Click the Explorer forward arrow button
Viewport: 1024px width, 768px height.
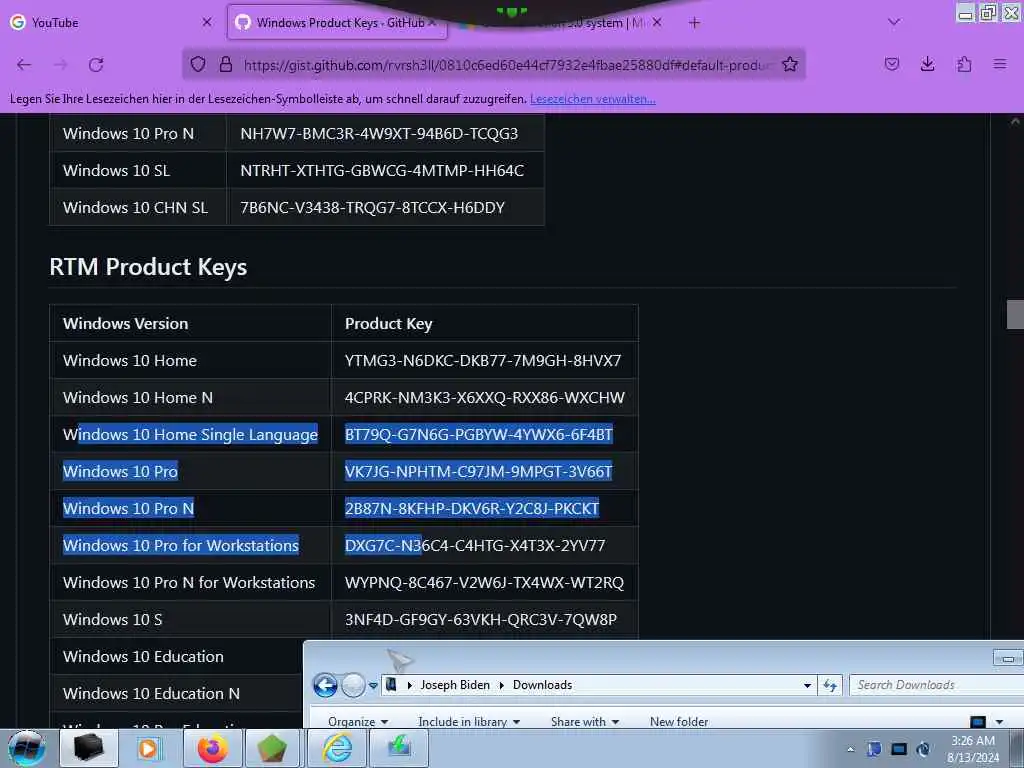click(x=353, y=685)
